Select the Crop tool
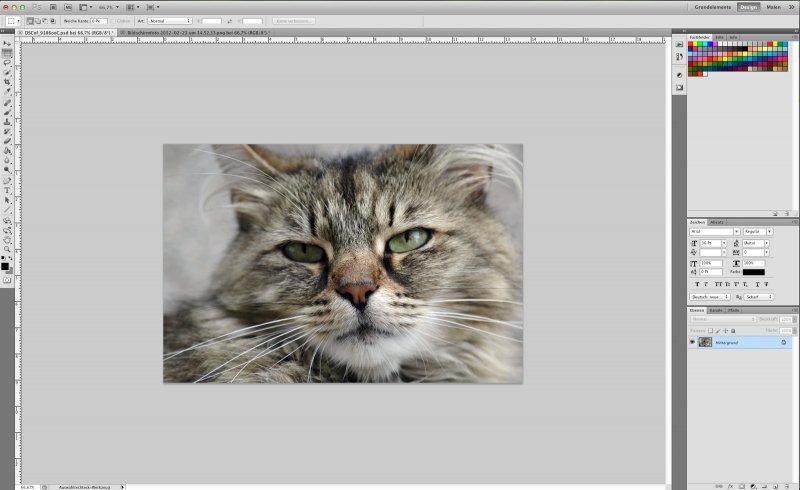 pyautogui.click(x=7, y=82)
